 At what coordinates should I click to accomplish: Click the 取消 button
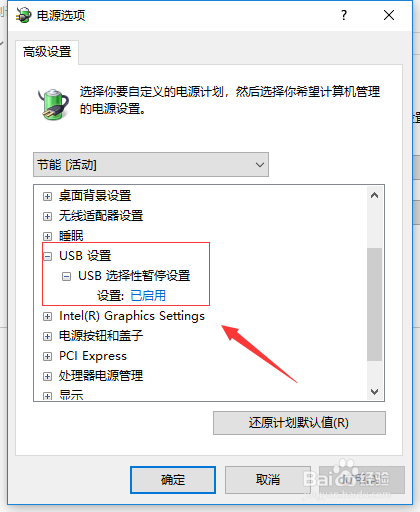click(x=268, y=480)
